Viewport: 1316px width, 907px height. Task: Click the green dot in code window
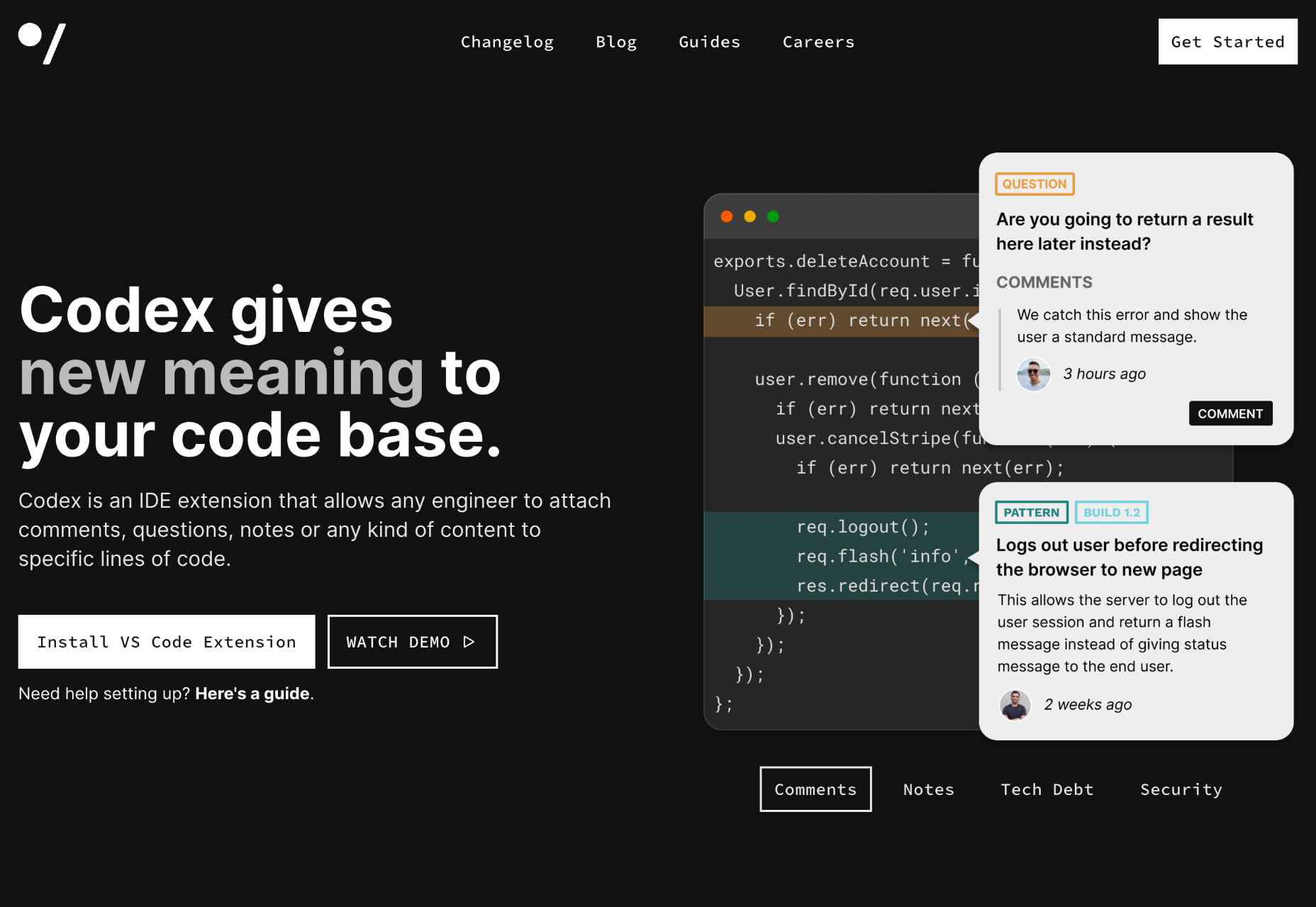click(x=773, y=216)
